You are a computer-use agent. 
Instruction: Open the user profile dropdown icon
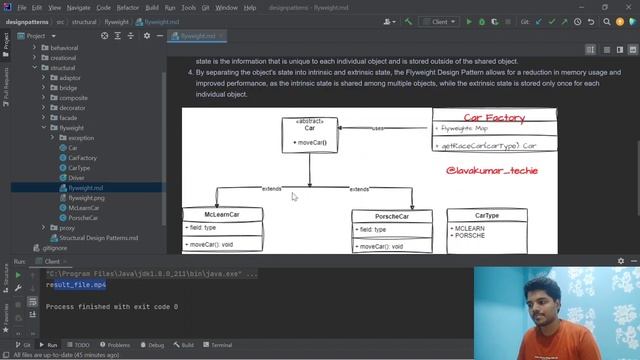[x=389, y=22]
